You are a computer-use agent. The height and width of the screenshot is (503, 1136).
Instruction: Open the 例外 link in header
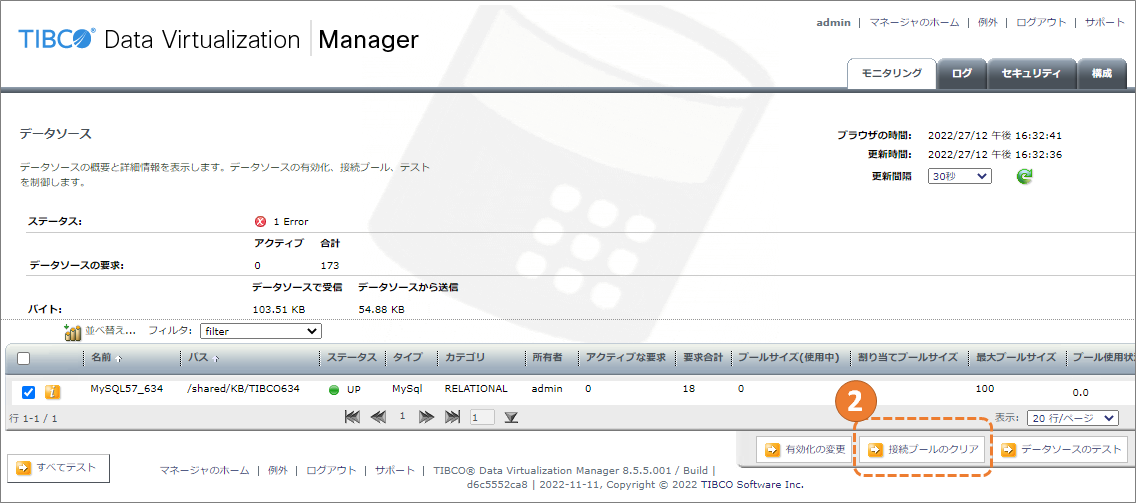click(987, 22)
